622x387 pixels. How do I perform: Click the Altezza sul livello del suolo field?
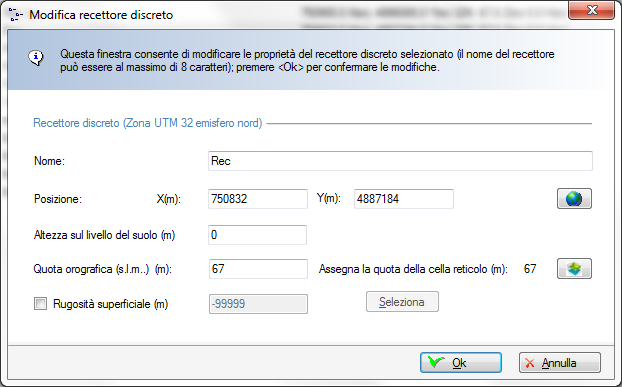click(x=257, y=235)
